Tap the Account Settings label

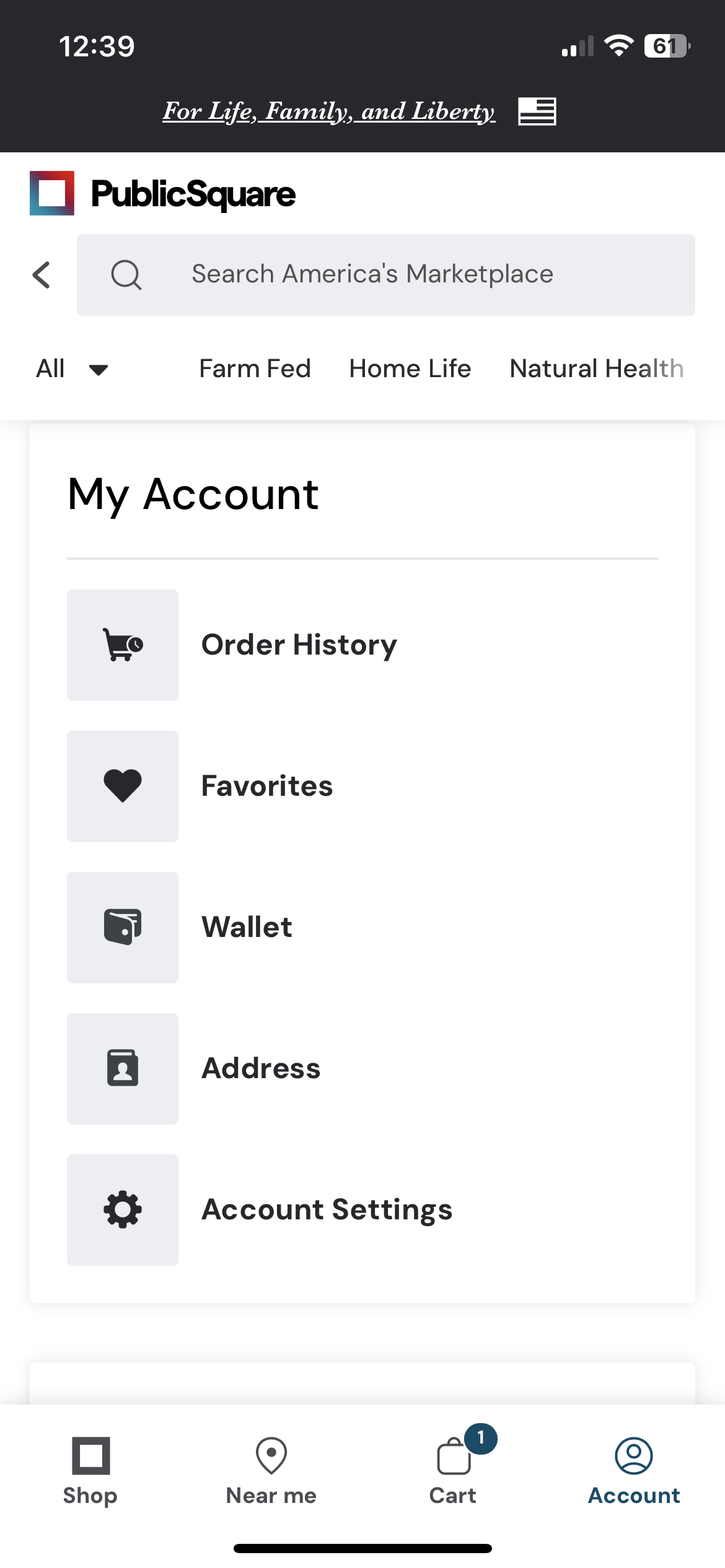pyautogui.click(x=327, y=1210)
